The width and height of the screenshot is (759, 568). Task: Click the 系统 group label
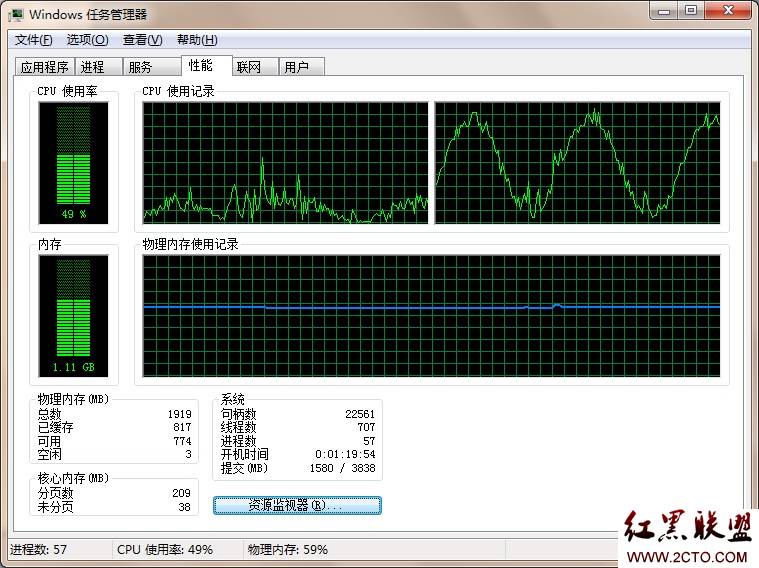[x=232, y=399]
